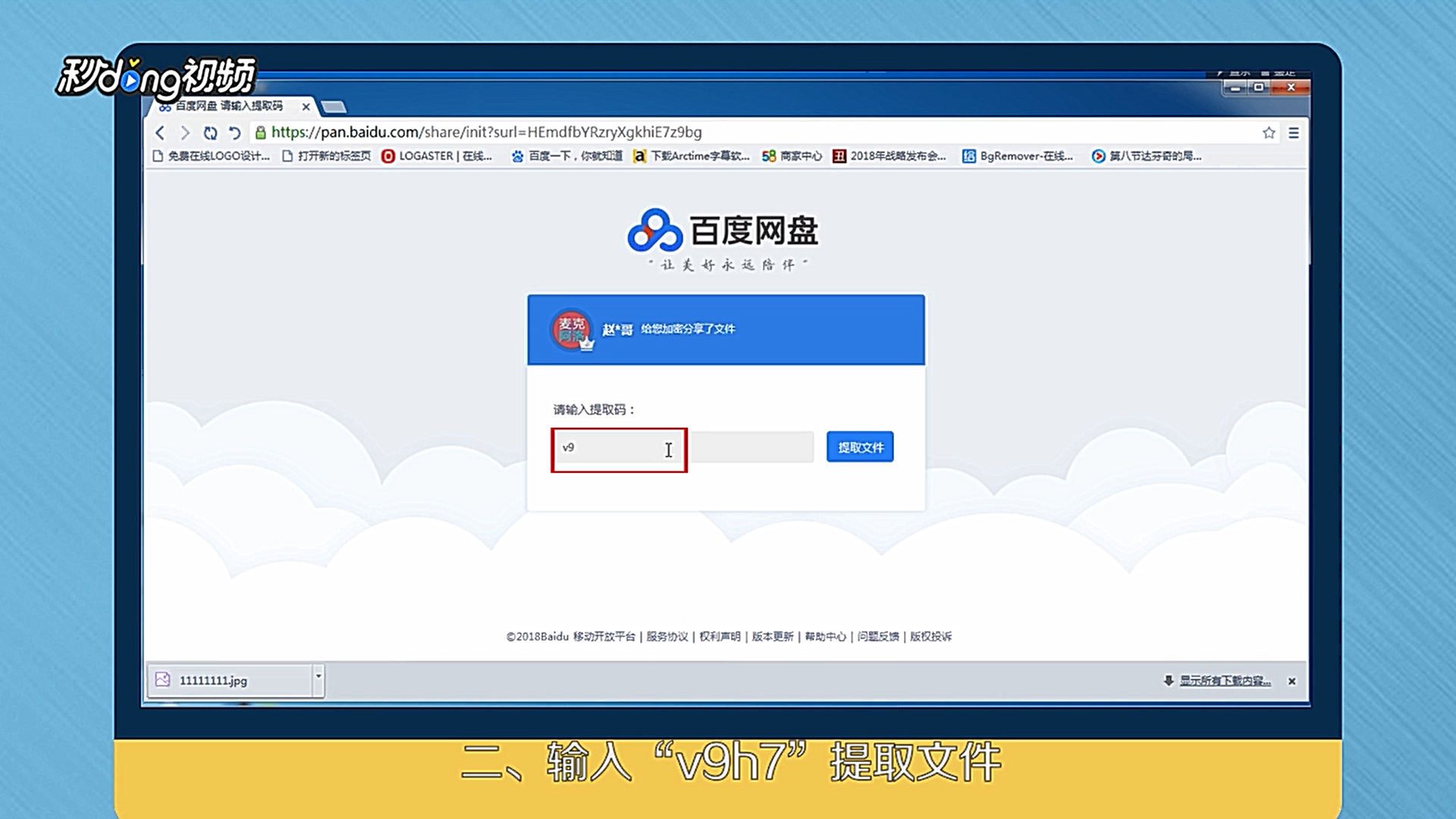This screenshot has height=819, width=1456.
Task: Open the LOGASTER bookmark
Action: (437, 156)
